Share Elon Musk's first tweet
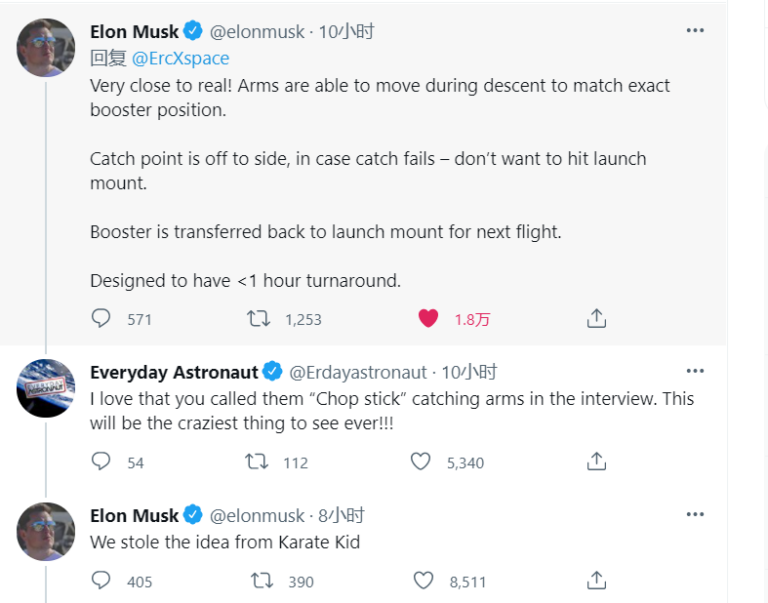Viewport: 768px width, 603px height. click(x=596, y=318)
